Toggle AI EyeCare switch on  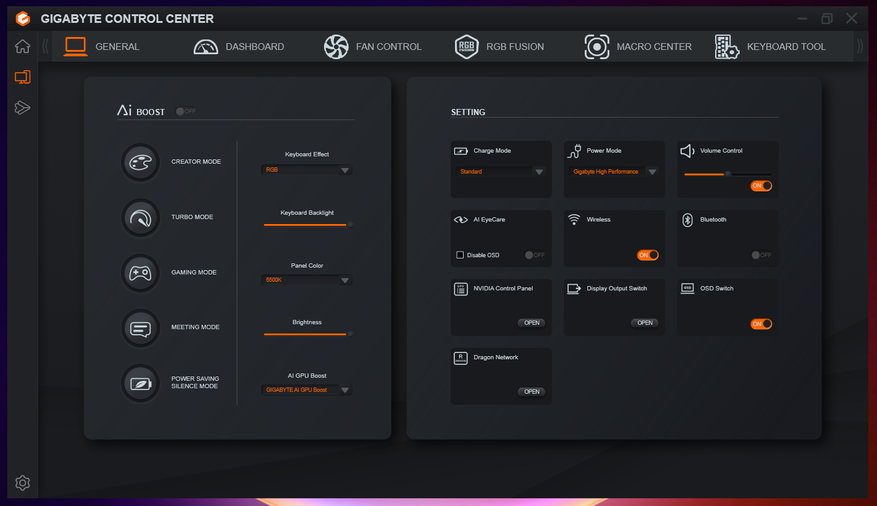tap(535, 255)
